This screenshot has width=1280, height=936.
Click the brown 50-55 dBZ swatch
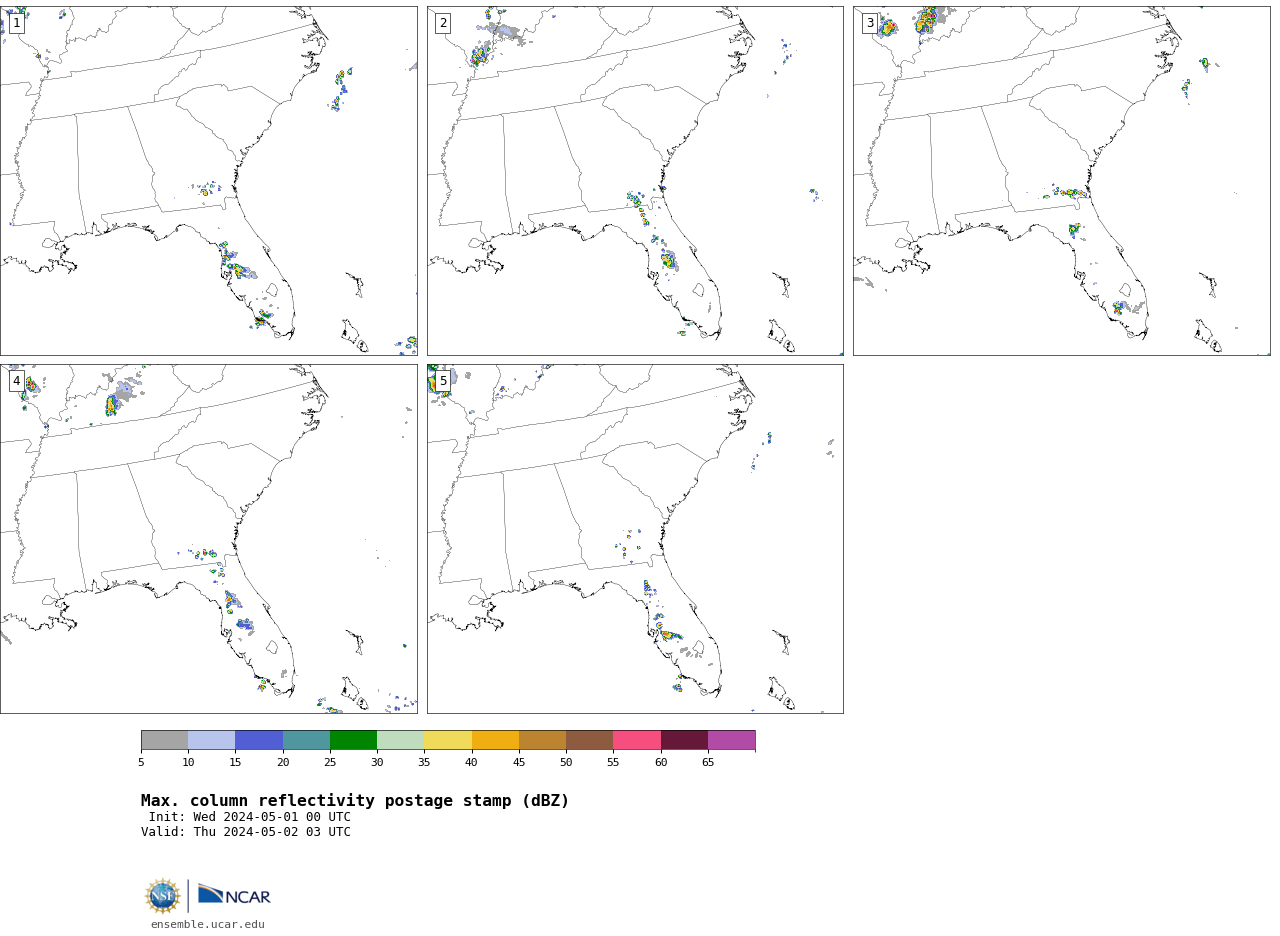point(590,740)
